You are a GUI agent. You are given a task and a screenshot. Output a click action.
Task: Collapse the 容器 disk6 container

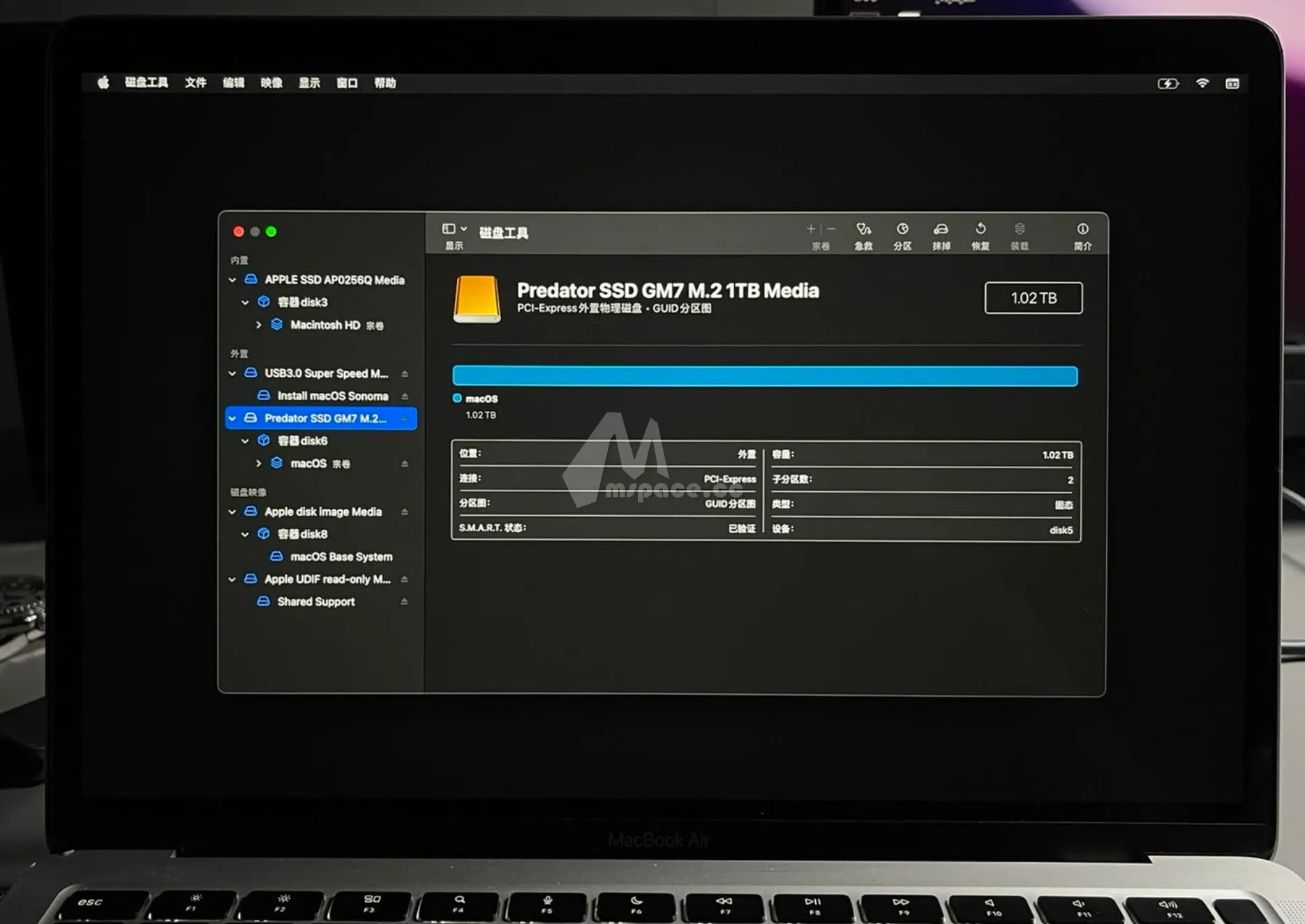[x=245, y=441]
